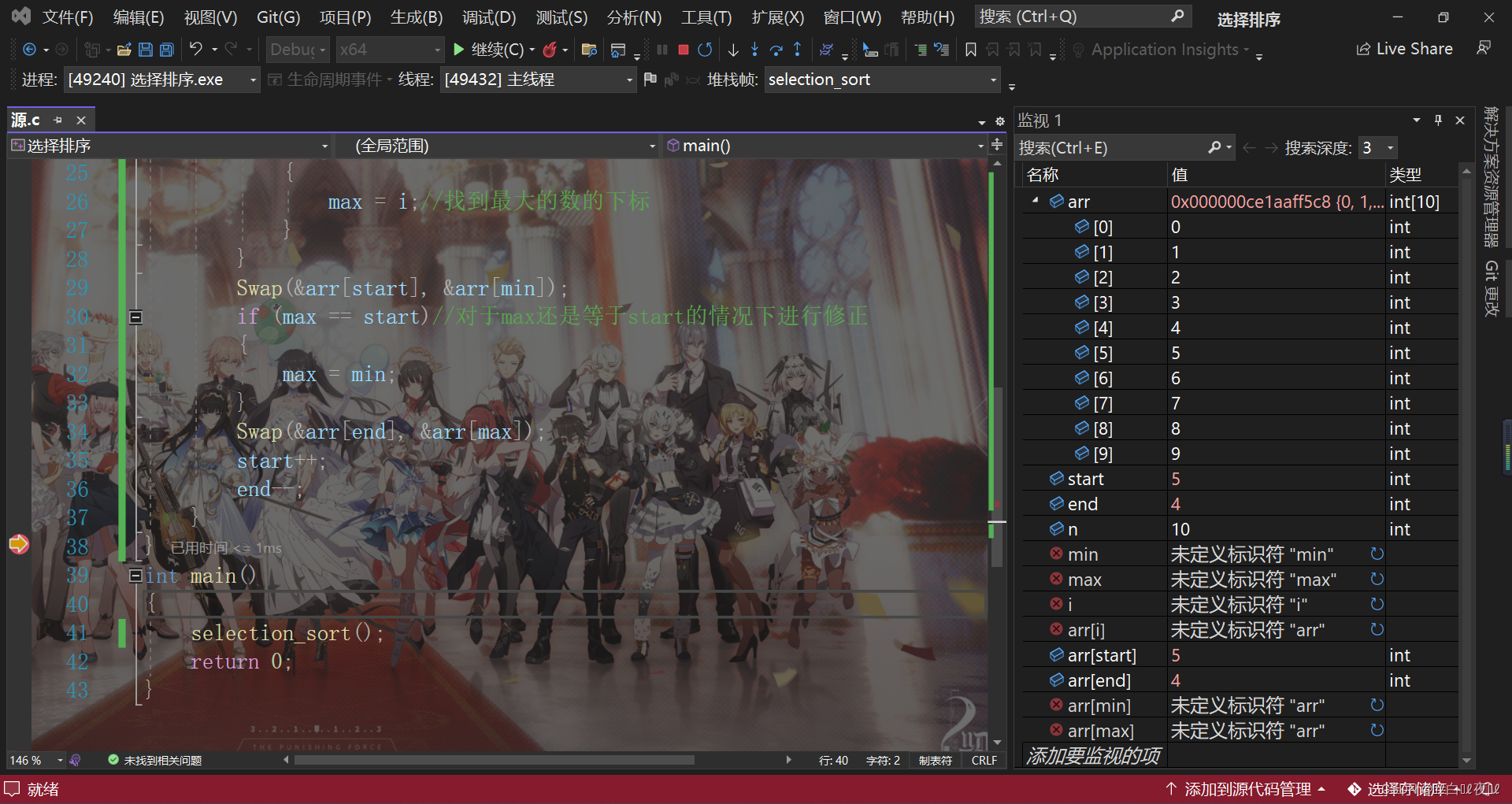Image resolution: width=1512 pixels, height=804 pixels.
Task: Click the Show Next Statement arrow icon
Action: coord(733,50)
